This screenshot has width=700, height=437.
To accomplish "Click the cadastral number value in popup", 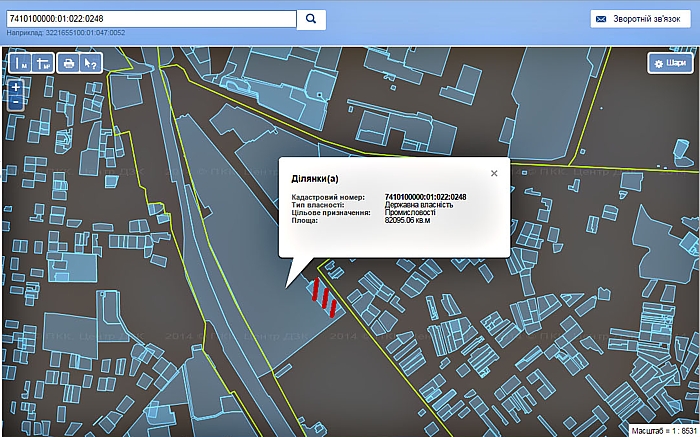I will pos(425,198).
